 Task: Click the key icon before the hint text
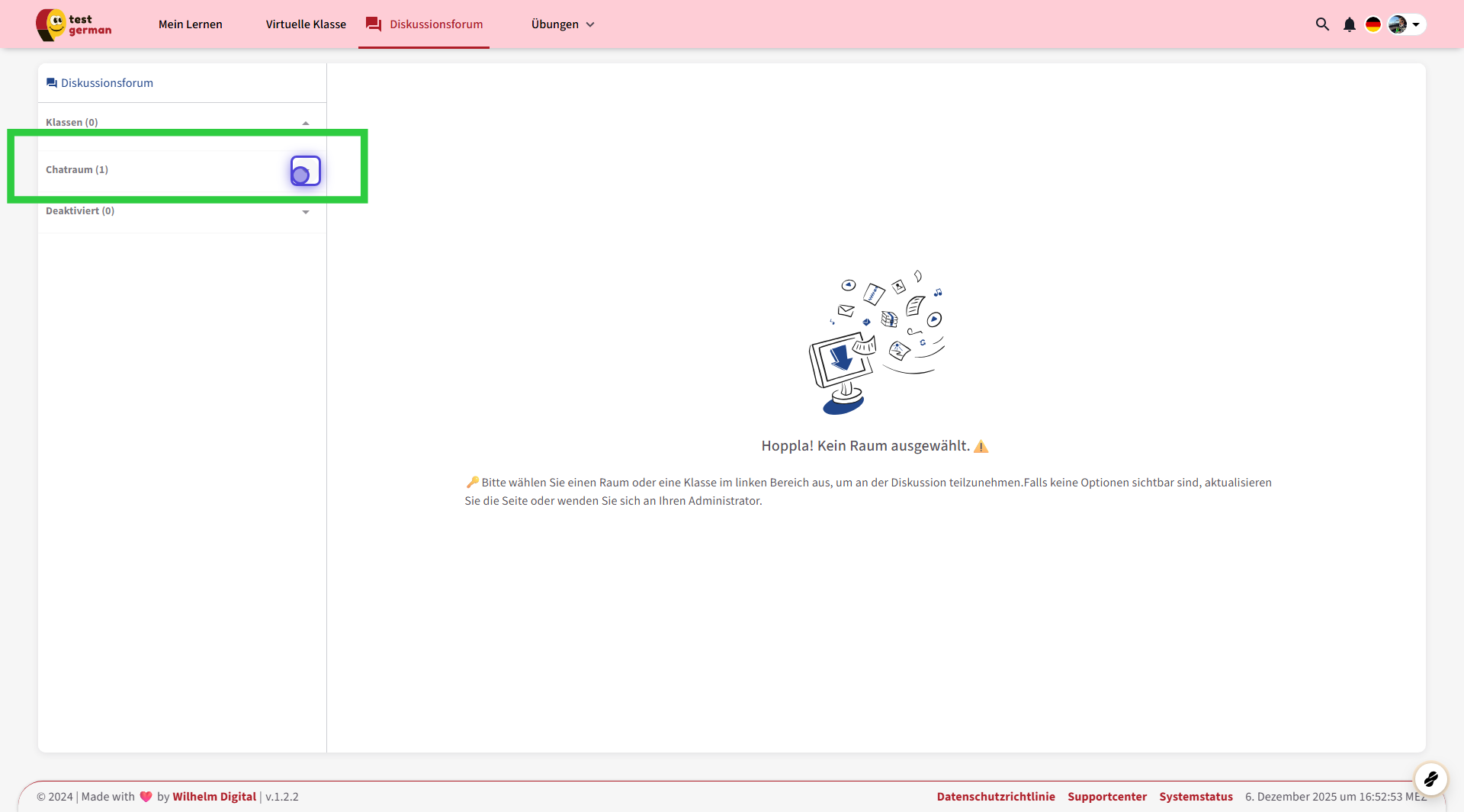pos(472,483)
